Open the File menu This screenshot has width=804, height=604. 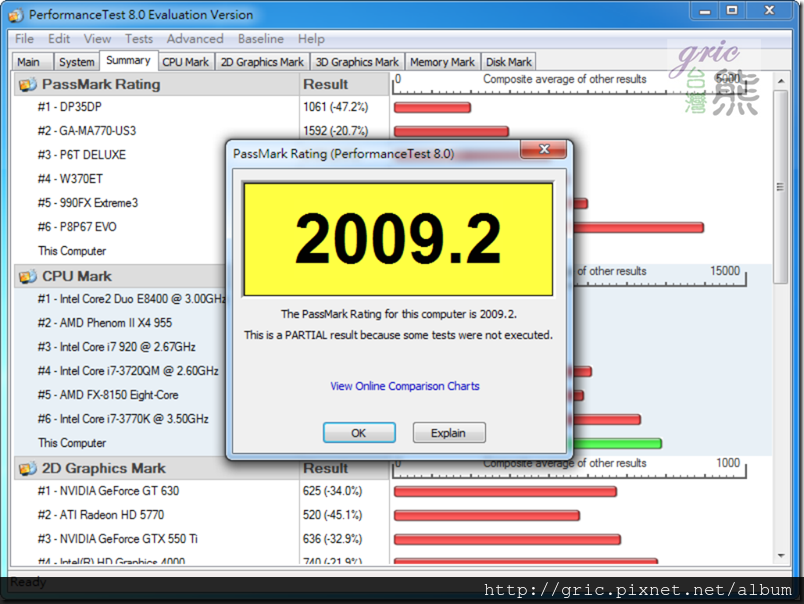[x=24, y=39]
